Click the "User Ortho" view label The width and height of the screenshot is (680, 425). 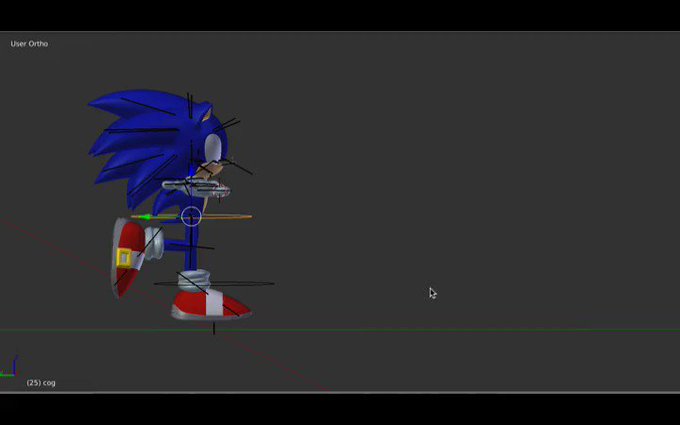(x=29, y=44)
